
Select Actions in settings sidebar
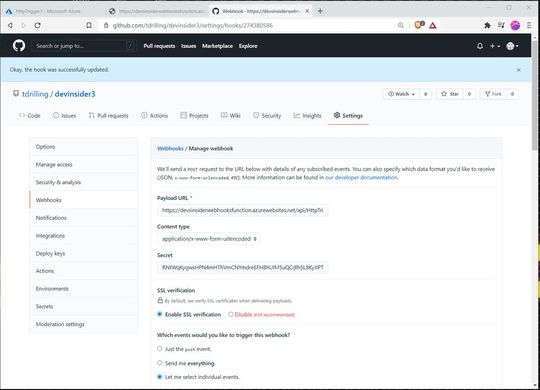84,271
